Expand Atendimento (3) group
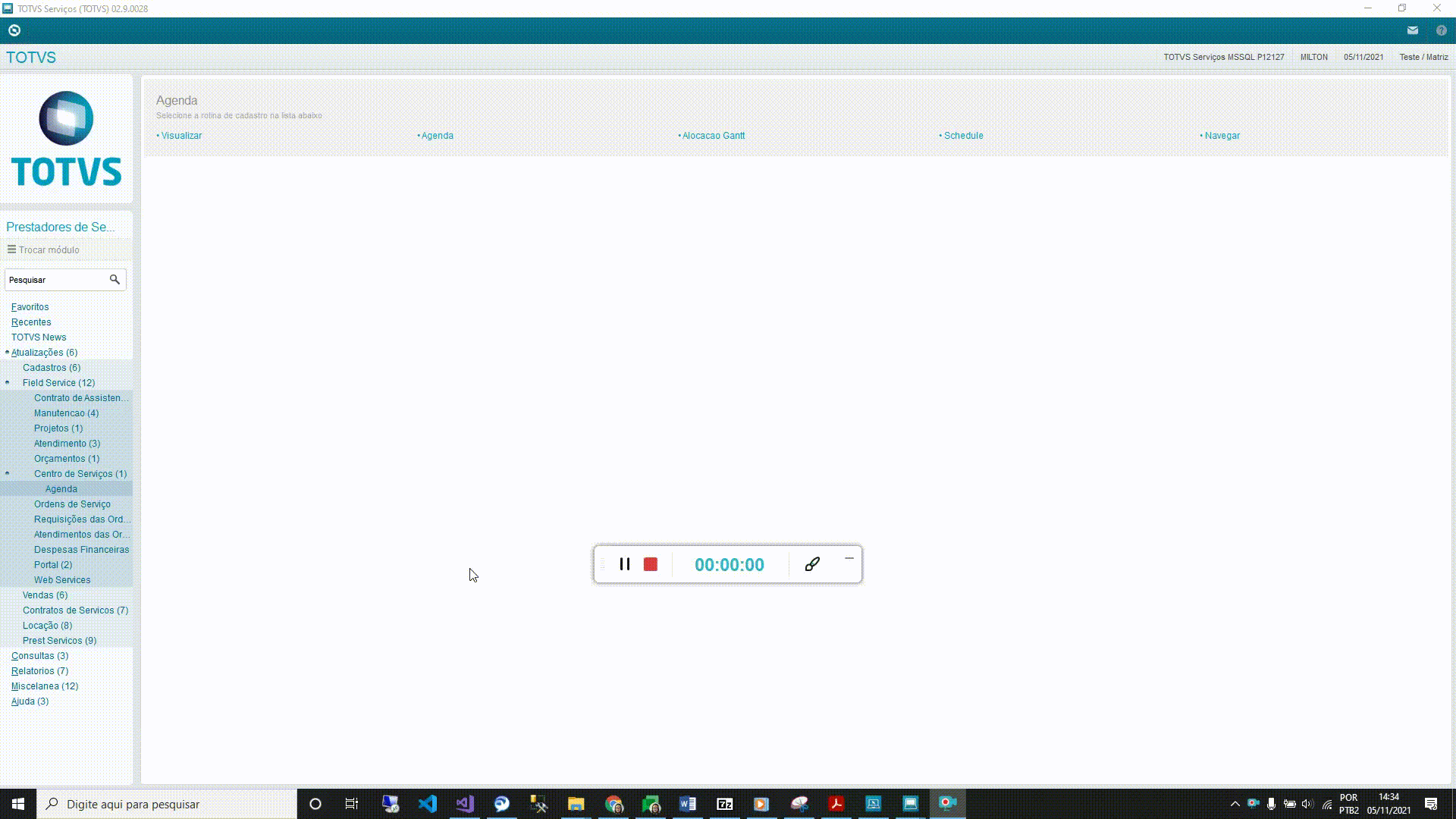 click(67, 444)
